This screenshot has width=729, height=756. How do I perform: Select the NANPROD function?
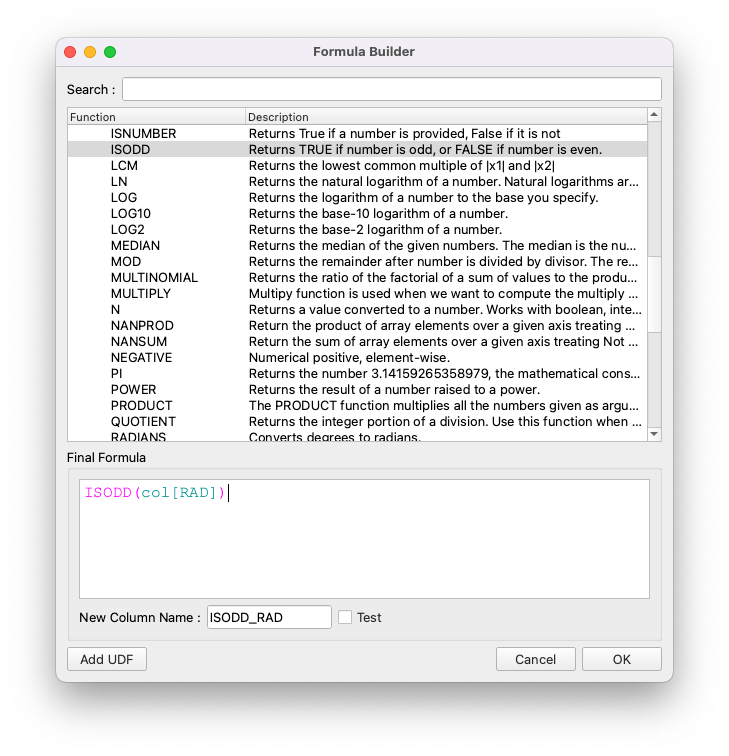(x=357, y=325)
